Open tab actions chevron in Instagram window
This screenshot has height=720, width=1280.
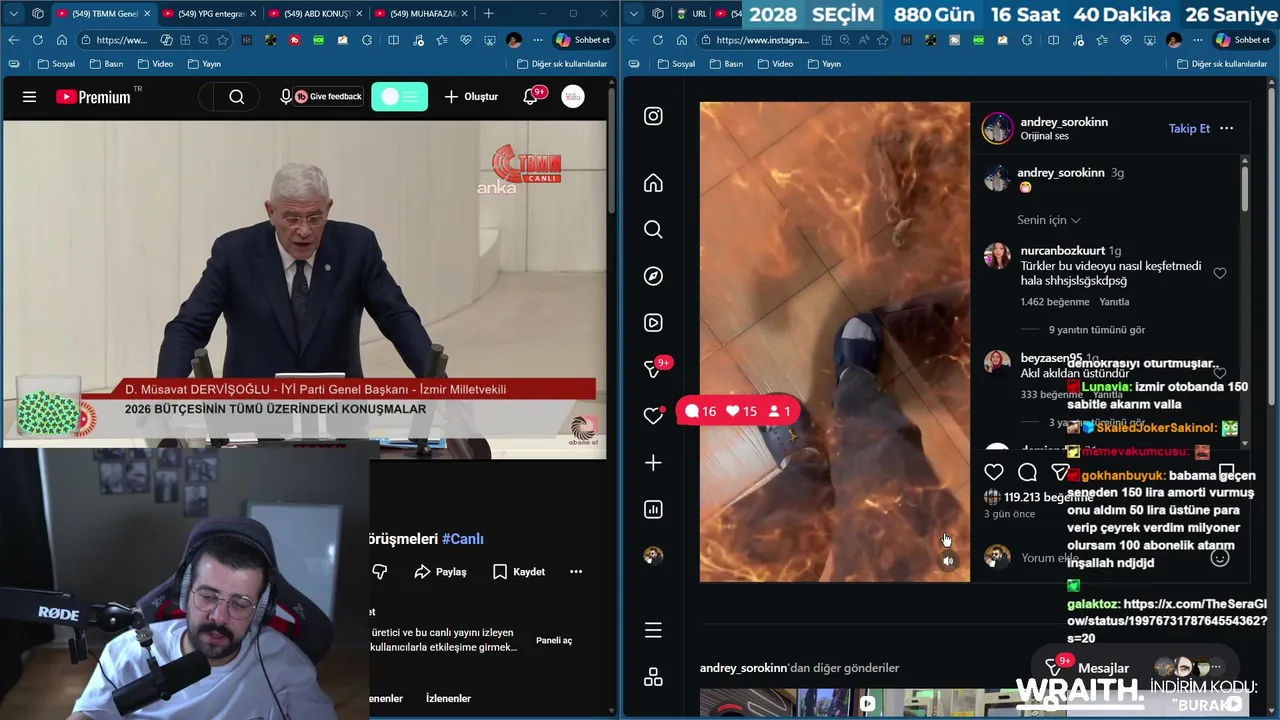[634, 14]
